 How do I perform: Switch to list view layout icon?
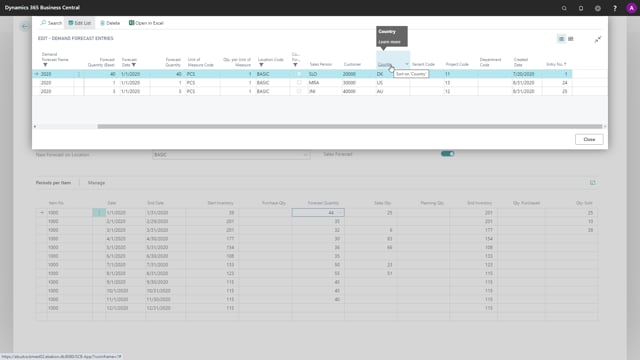coord(561,39)
